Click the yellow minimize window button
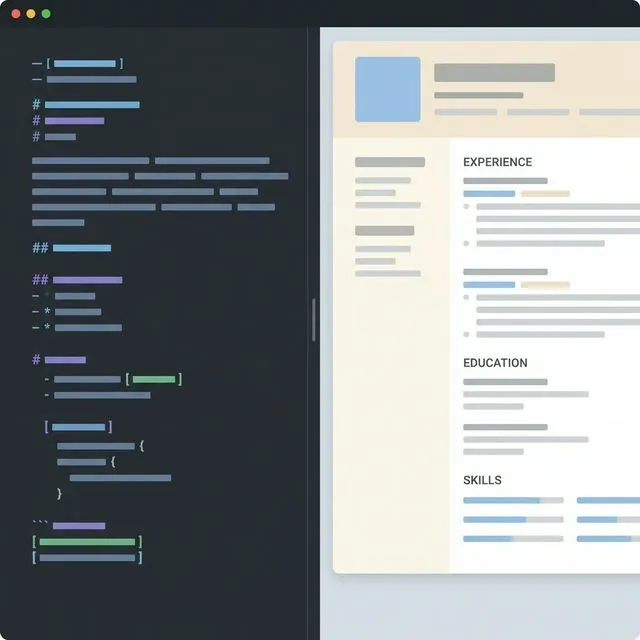The image size is (640, 640). (31, 14)
